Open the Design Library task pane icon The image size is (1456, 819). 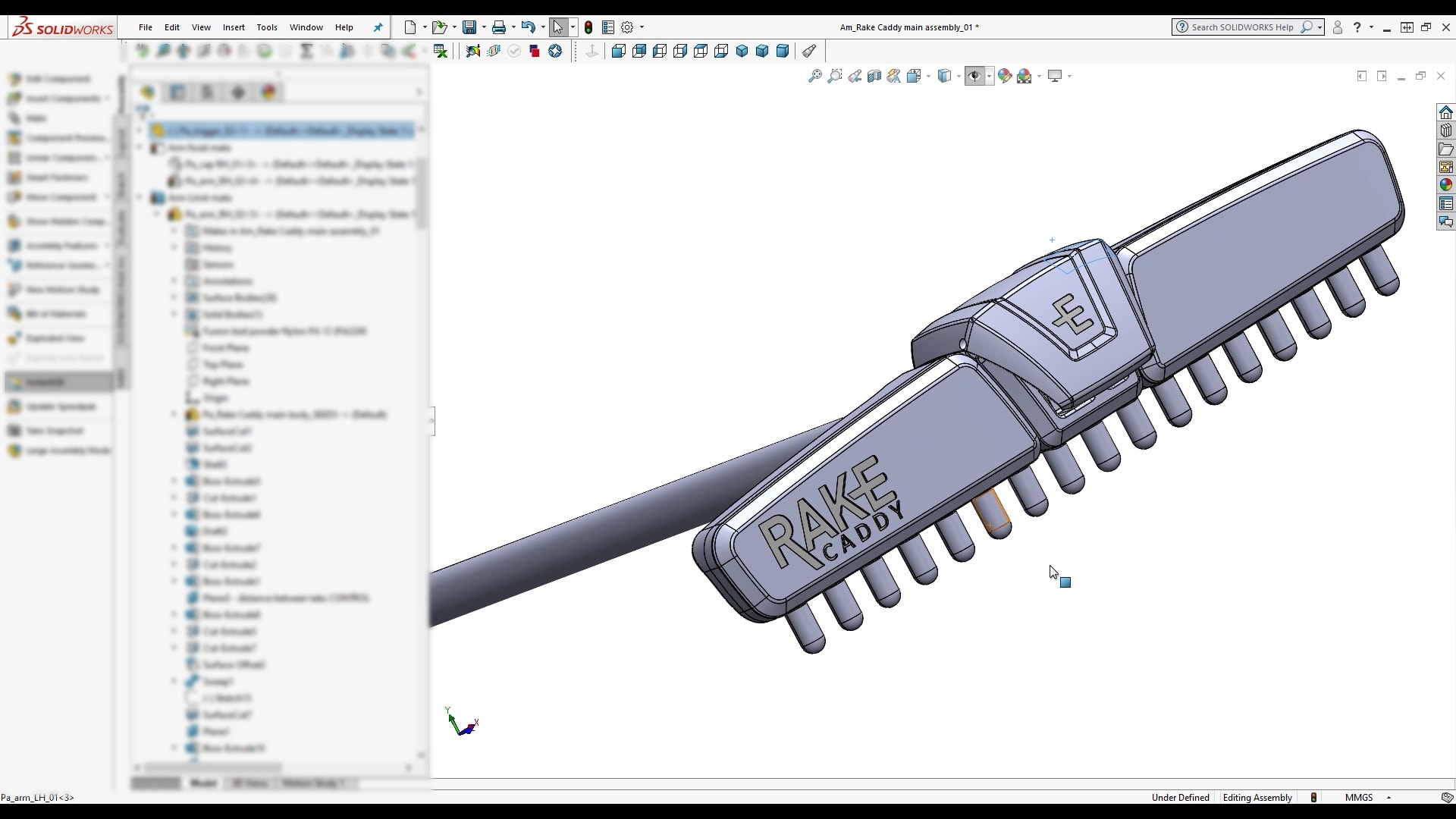[1446, 130]
